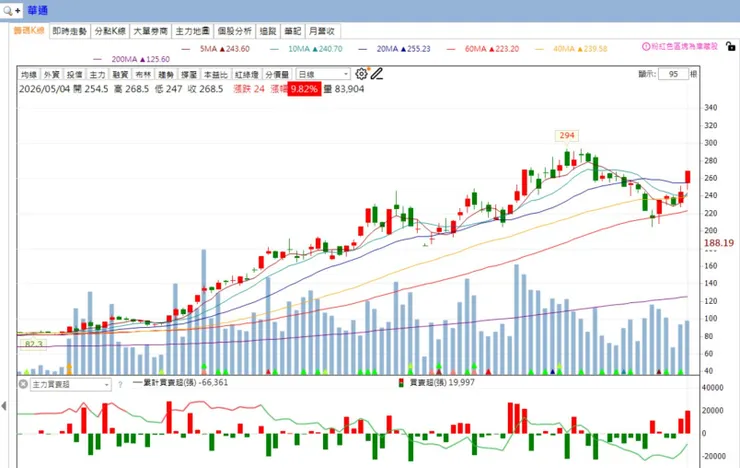Toggle the 融資 overlay button

click(120, 75)
